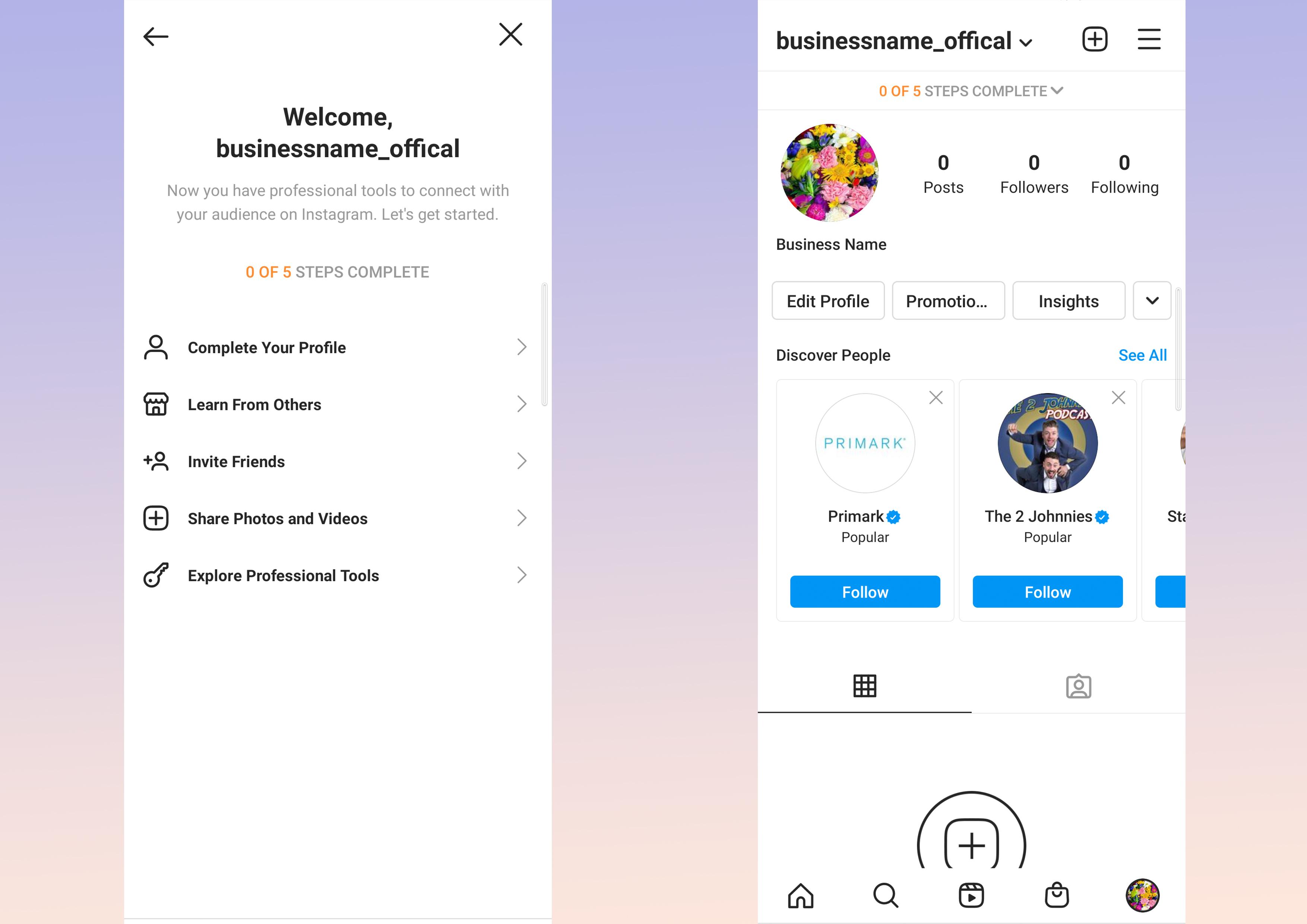Open the Explore Professional Tools option

coord(337,574)
